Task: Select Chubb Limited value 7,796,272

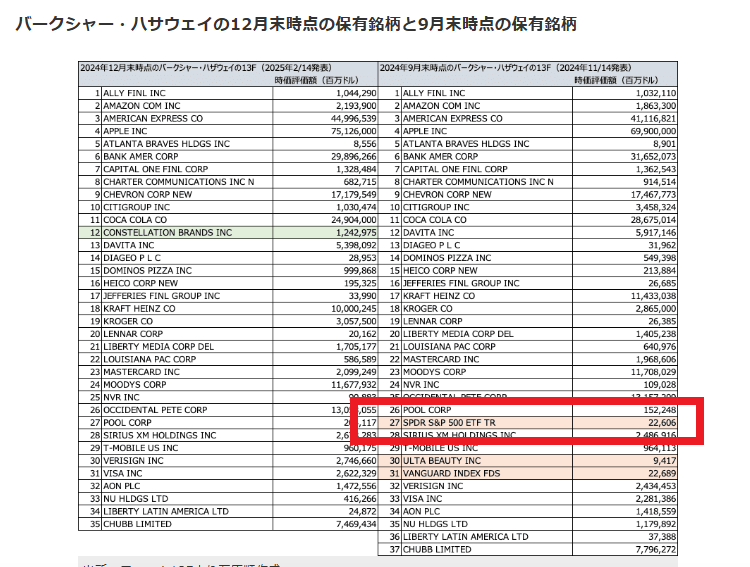Action: (x=656, y=550)
